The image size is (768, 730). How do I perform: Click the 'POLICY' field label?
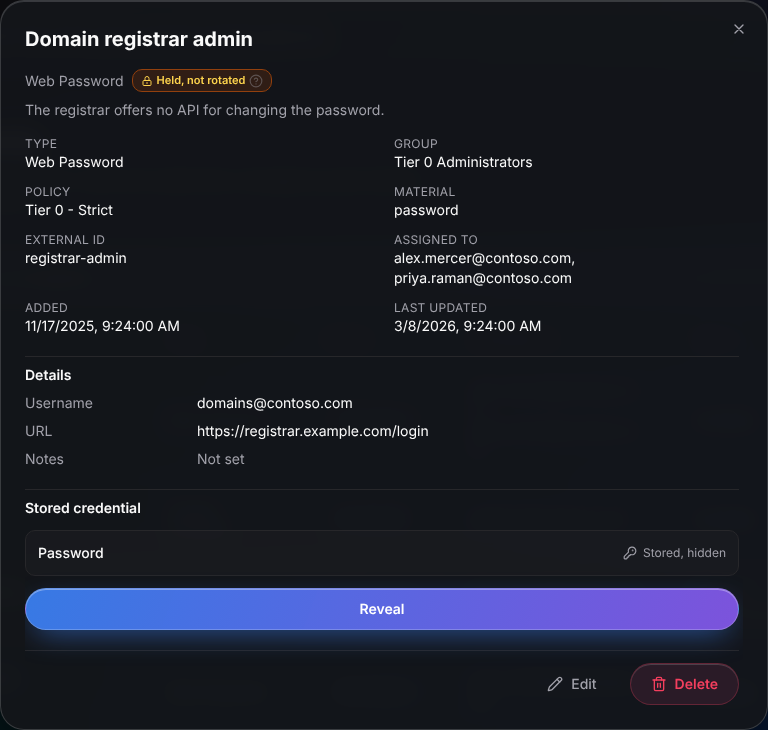tap(48, 192)
